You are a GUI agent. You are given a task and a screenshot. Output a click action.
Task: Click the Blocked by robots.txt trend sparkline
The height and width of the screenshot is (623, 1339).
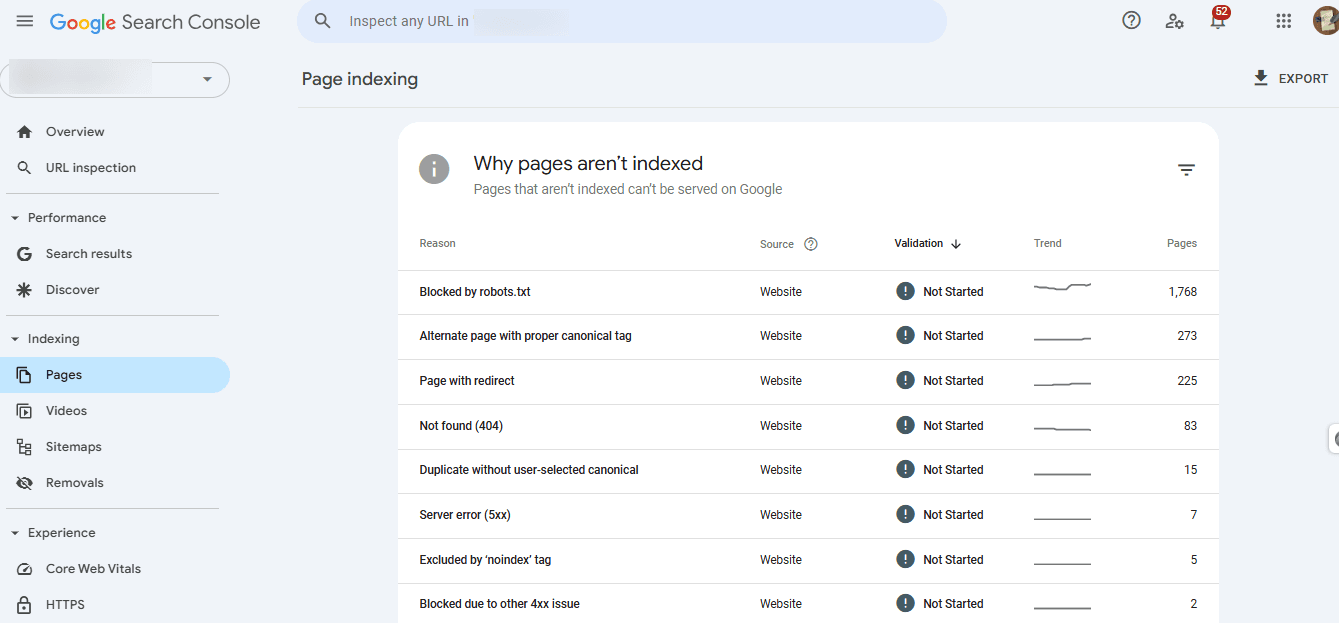point(1061,289)
